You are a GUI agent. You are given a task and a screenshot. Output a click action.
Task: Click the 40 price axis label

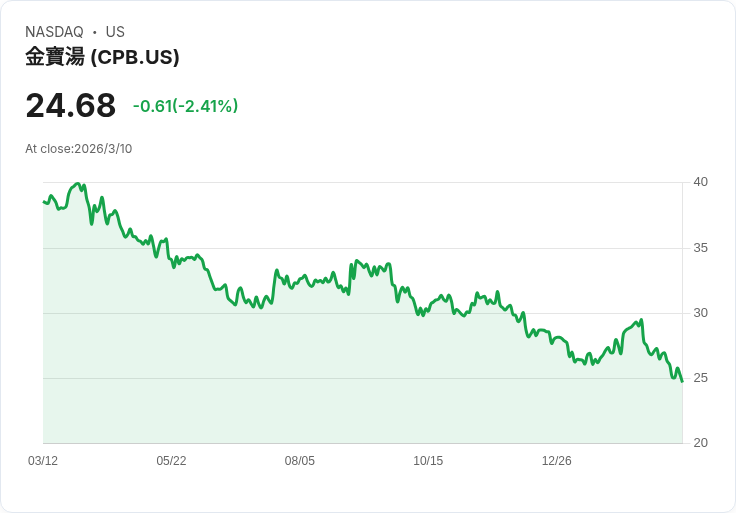(x=700, y=182)
